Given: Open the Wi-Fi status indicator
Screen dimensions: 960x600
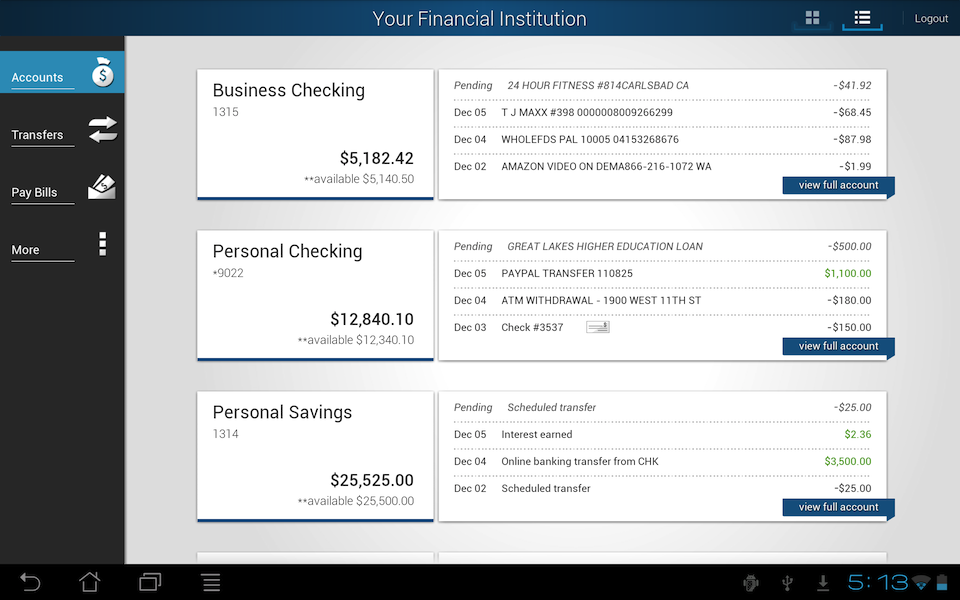Looking at the screenshot, I should (922, 581).
